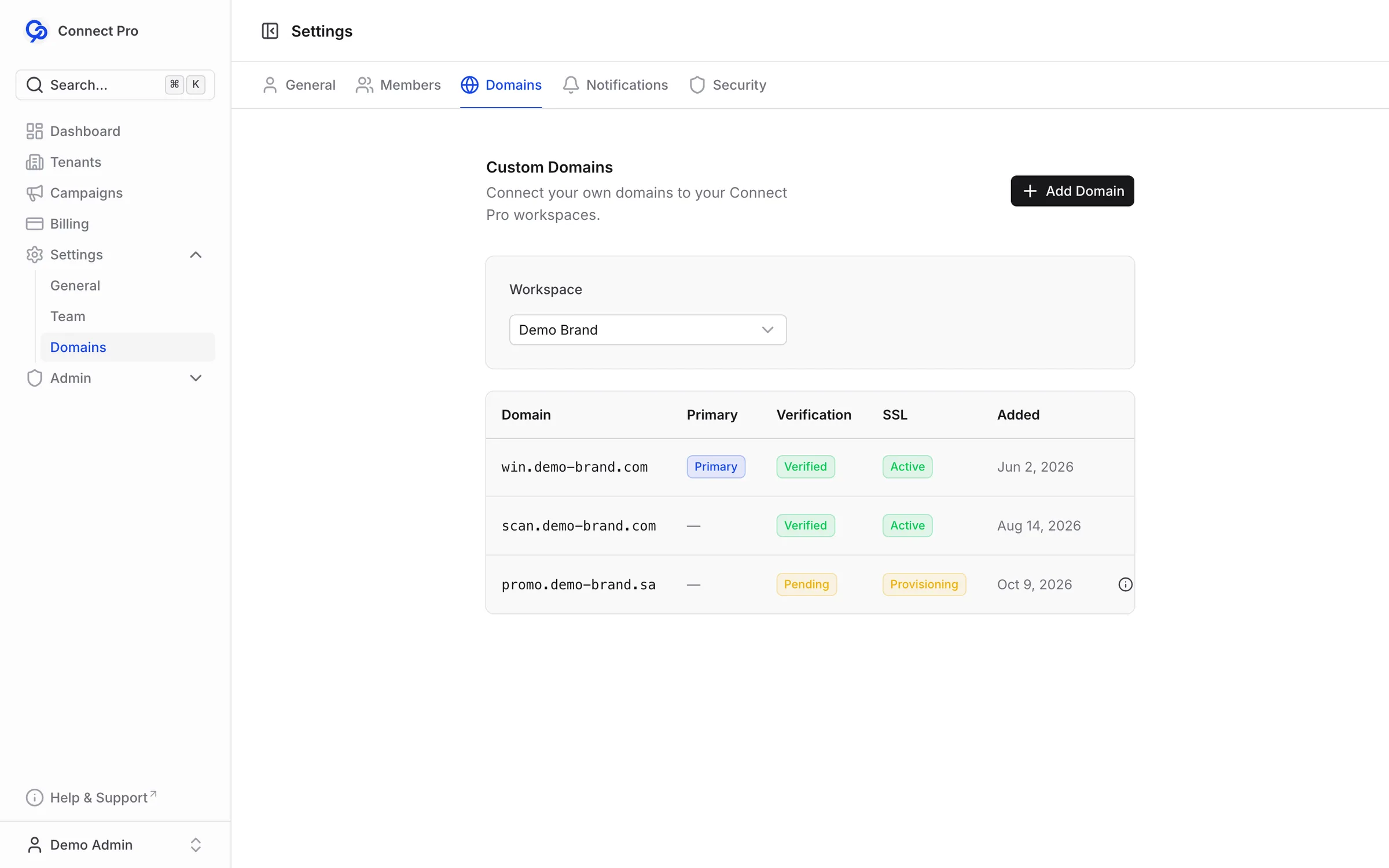Toggle the sidebar collapse icon
1389x868 pixels.
[270, 31]
